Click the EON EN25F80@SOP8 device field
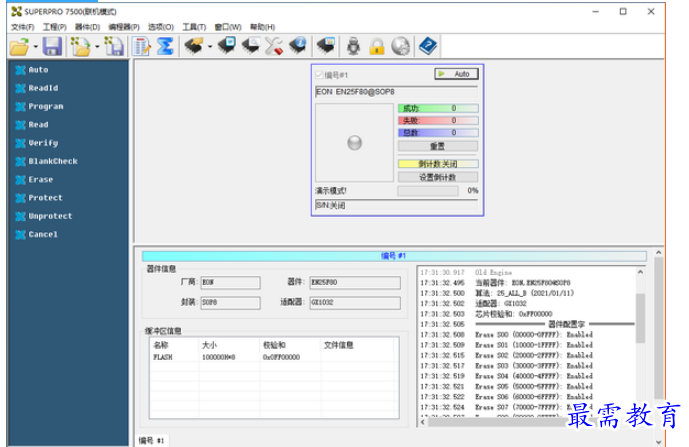 point(396,92)
